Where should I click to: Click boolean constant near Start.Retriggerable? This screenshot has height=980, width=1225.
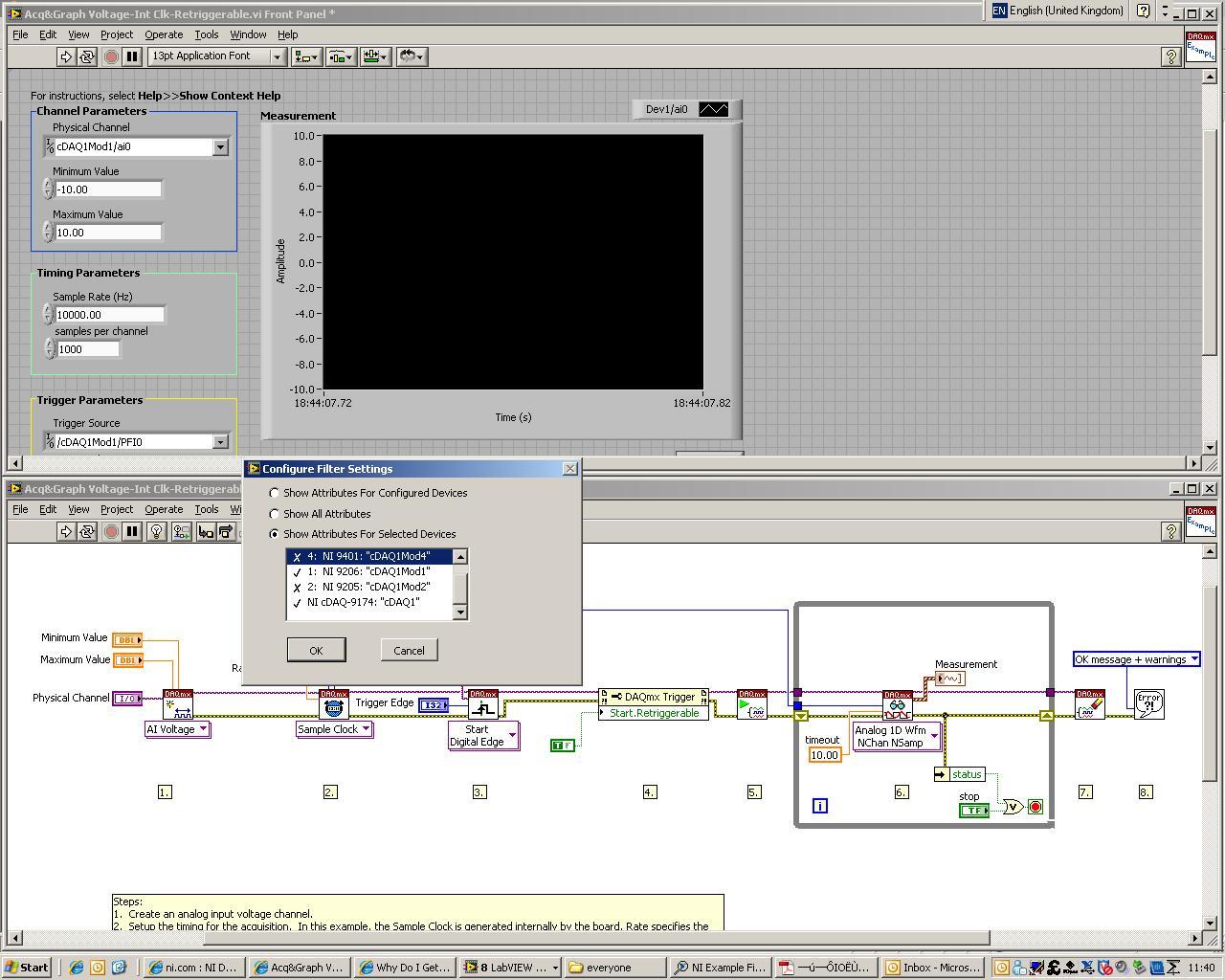pyautogui.click(x=563, y=745)
